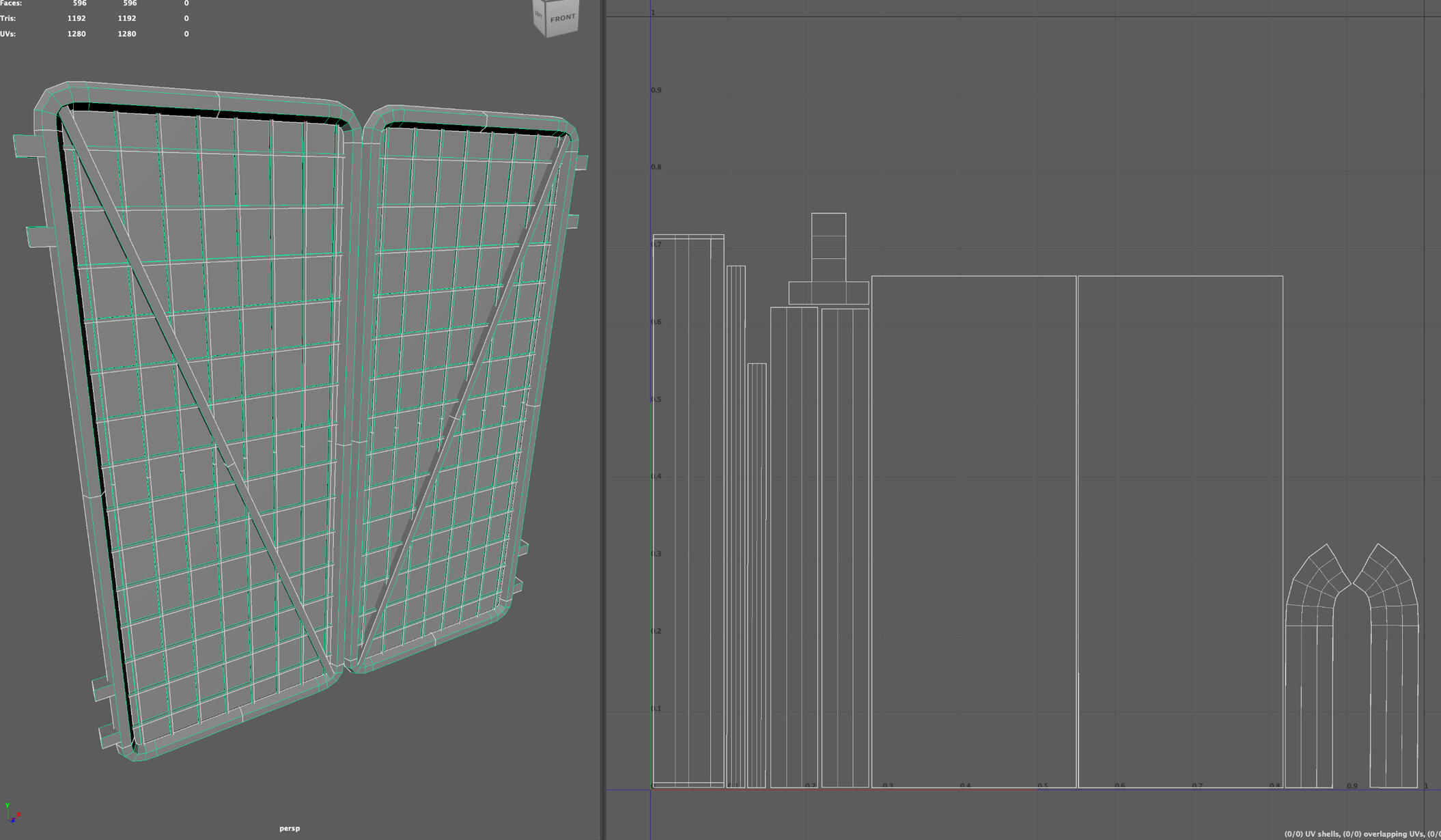Click the FRONT face of the view cube
This screenshot has width=1441, height=840.
click(x=561, y=16)
